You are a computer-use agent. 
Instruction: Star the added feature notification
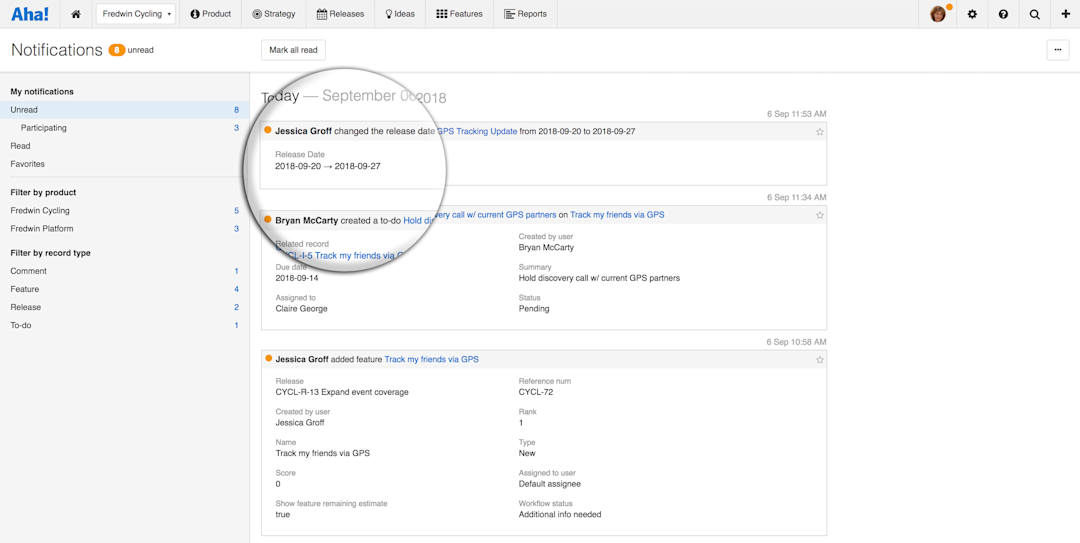pos(820,359)
